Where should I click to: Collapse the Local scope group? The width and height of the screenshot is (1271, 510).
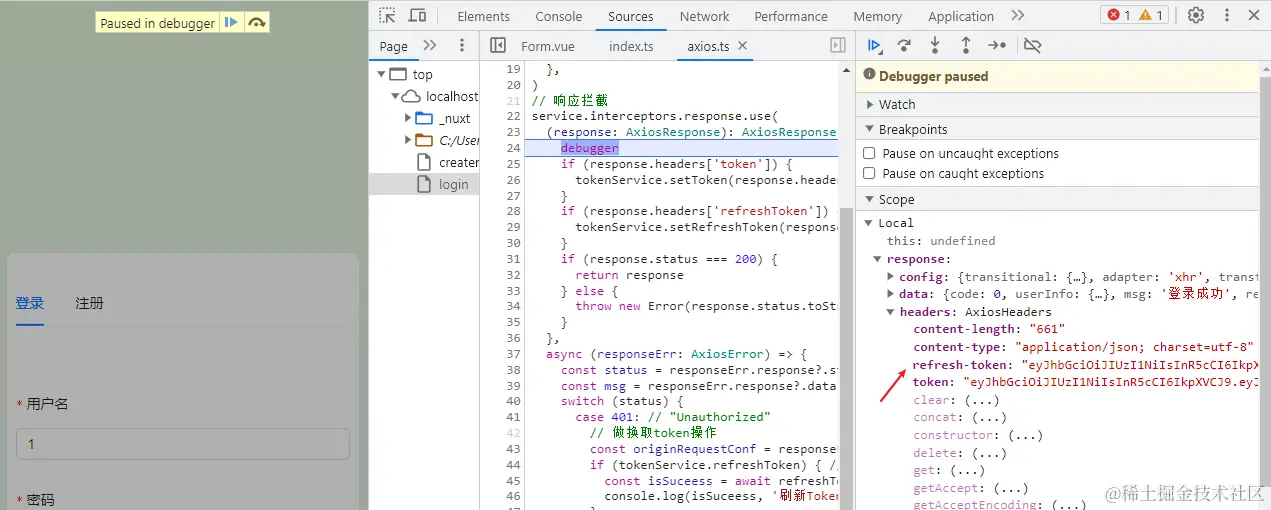pos(869,223)
